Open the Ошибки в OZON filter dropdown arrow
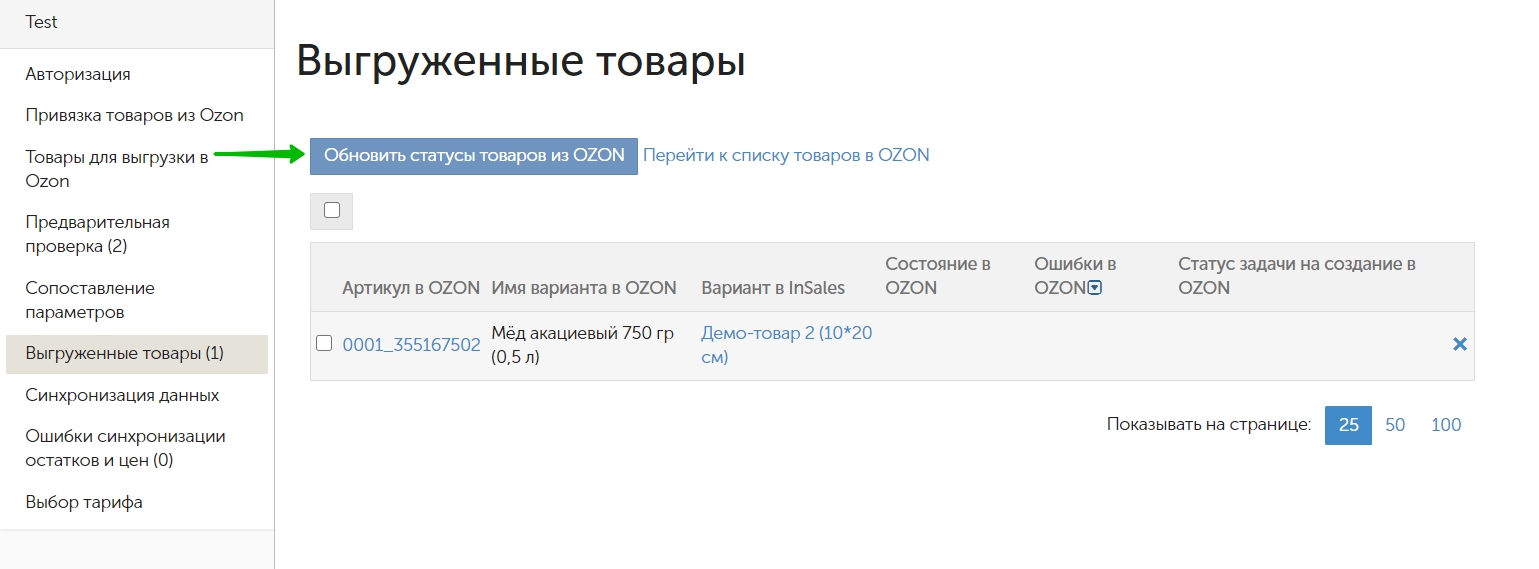 pos(1094,288)
